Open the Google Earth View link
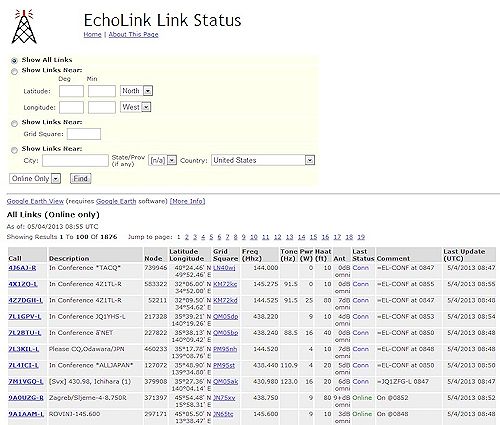The width and height of the screenshot is (500, 425). point(35,201)
